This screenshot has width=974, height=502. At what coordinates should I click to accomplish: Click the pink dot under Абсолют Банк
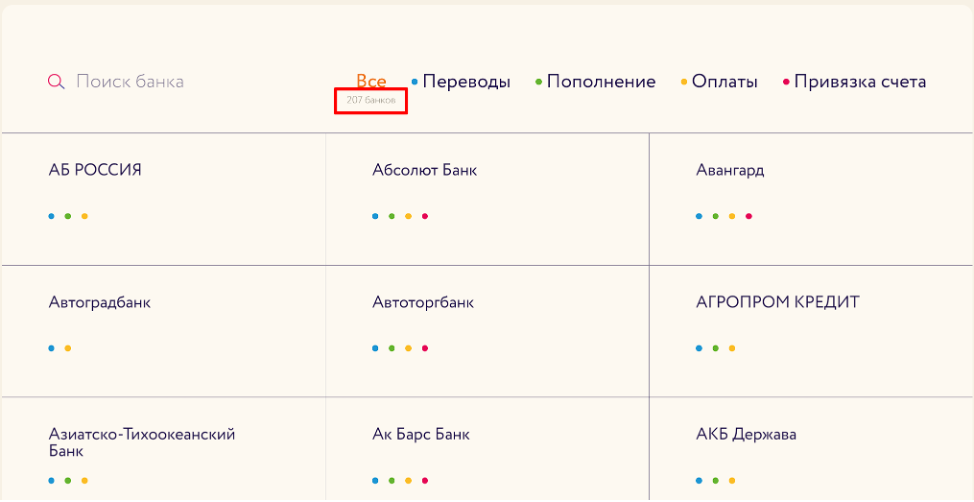pos(425,216)
